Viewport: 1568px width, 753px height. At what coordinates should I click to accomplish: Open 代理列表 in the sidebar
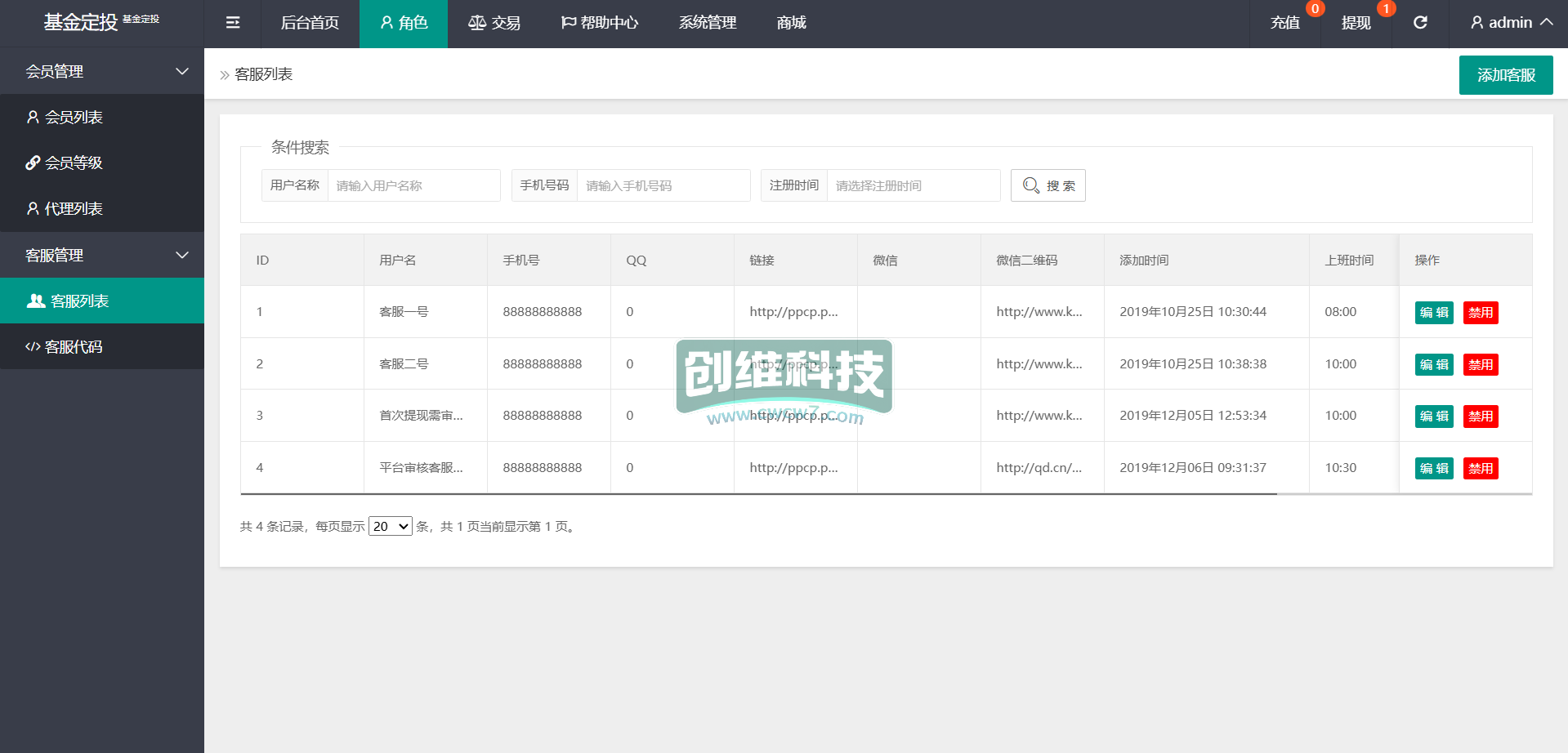pos(74,209)
